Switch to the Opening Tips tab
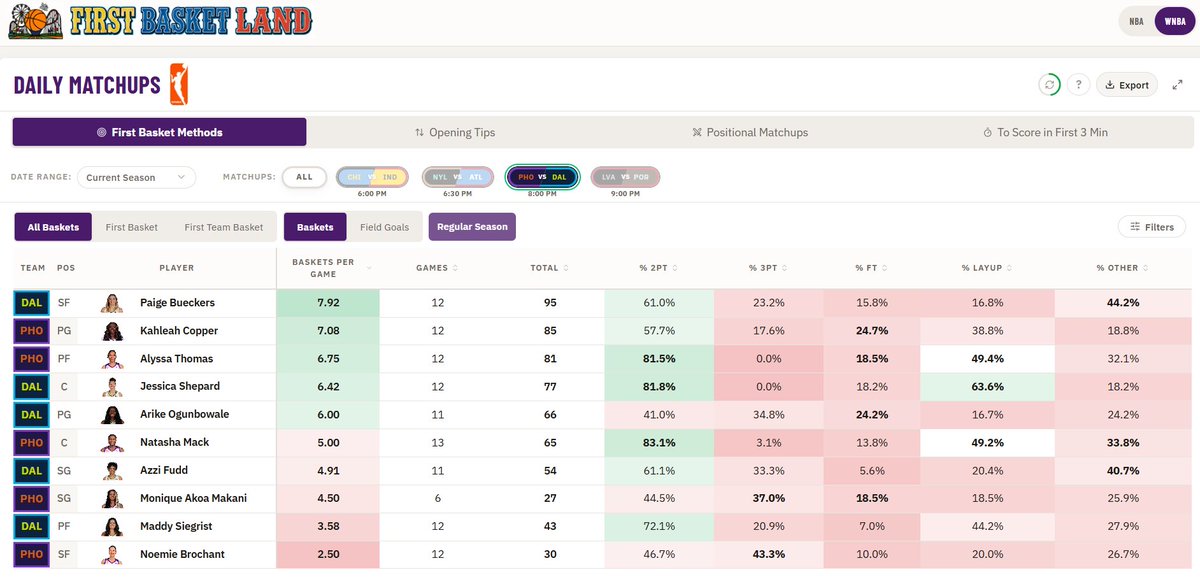The image size is (1200, 577). [455, 132]
